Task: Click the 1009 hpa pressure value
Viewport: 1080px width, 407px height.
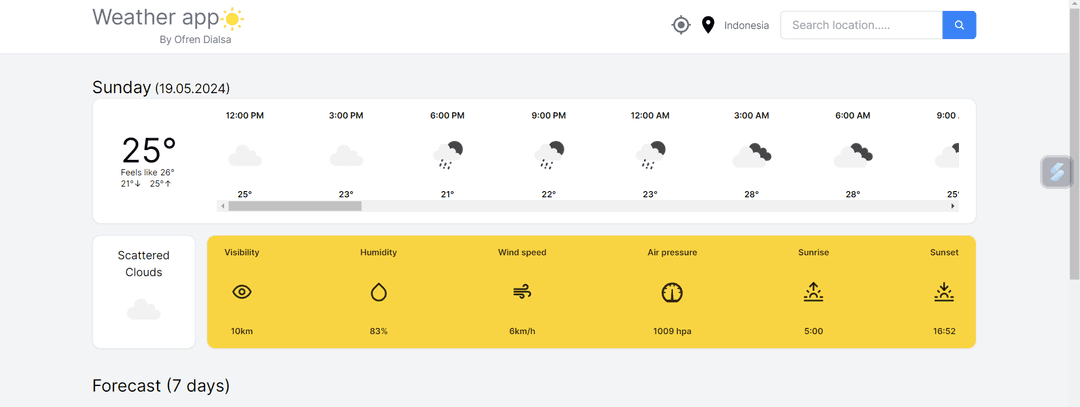Action: pyautogui.click(x=672, y=331)
